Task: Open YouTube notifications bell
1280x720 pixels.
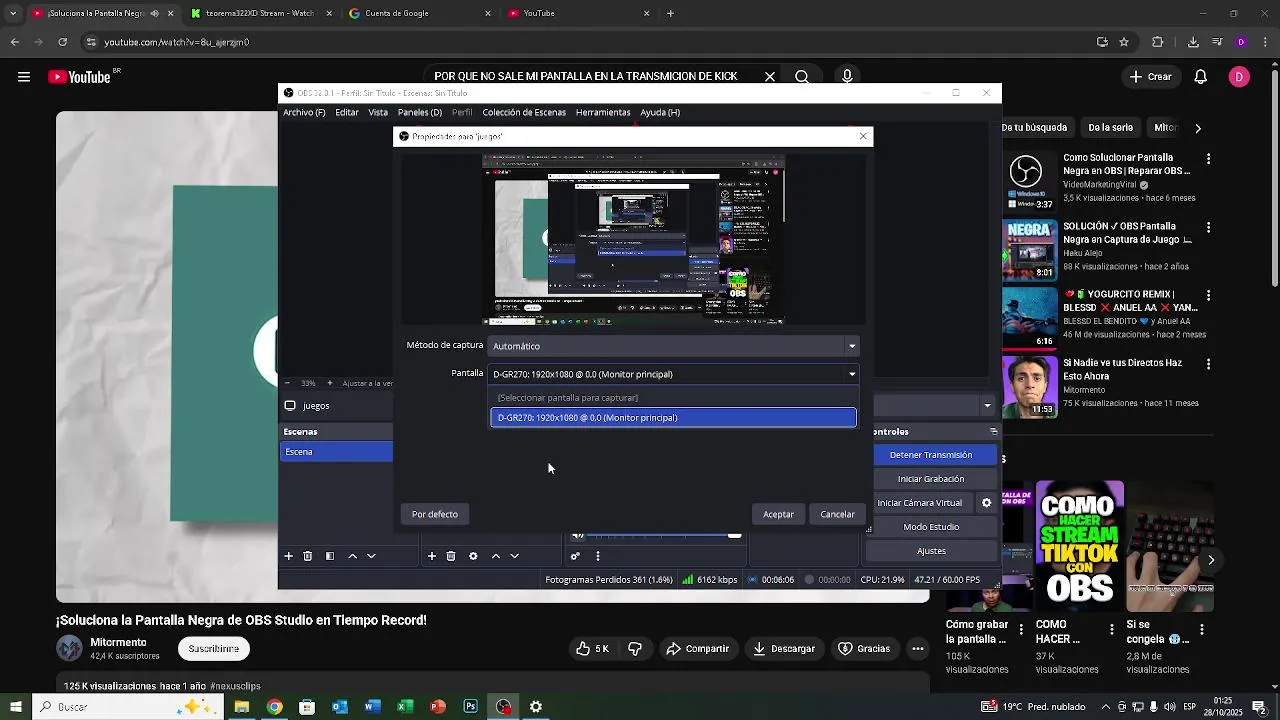Action: click(x=1201, y=77)
